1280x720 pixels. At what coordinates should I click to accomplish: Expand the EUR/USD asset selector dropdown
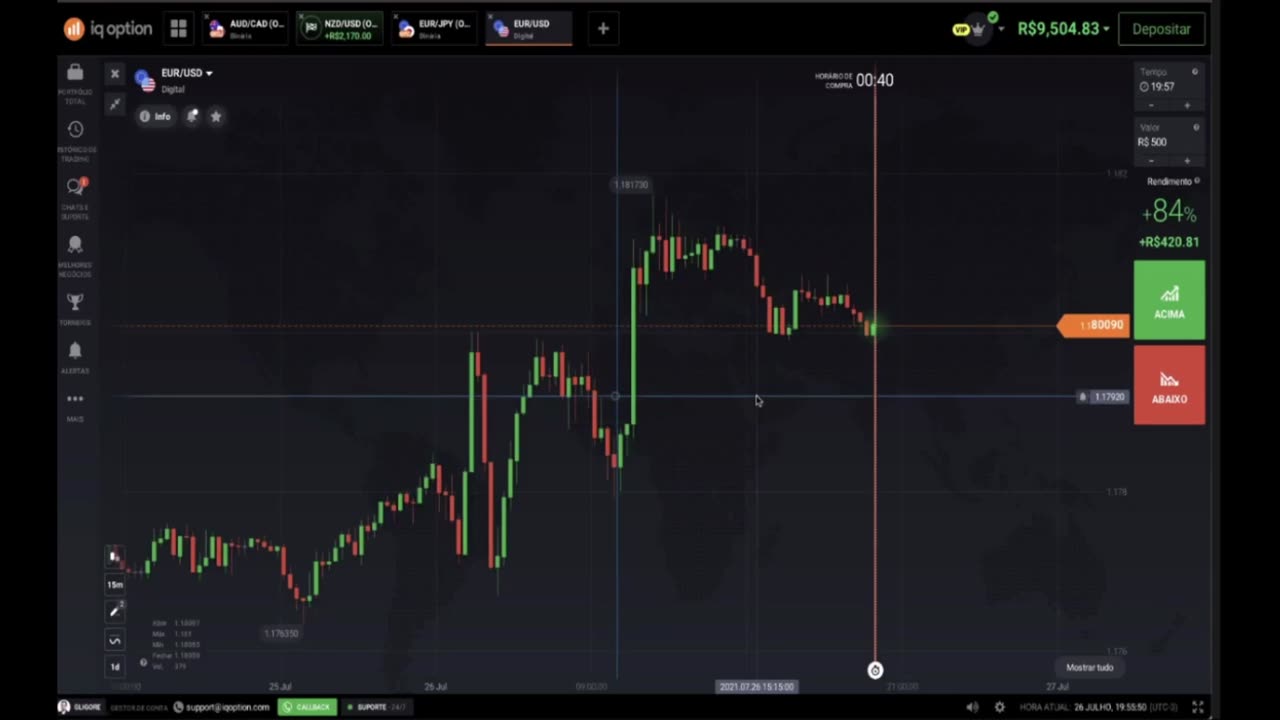click(x=187, y=73)
